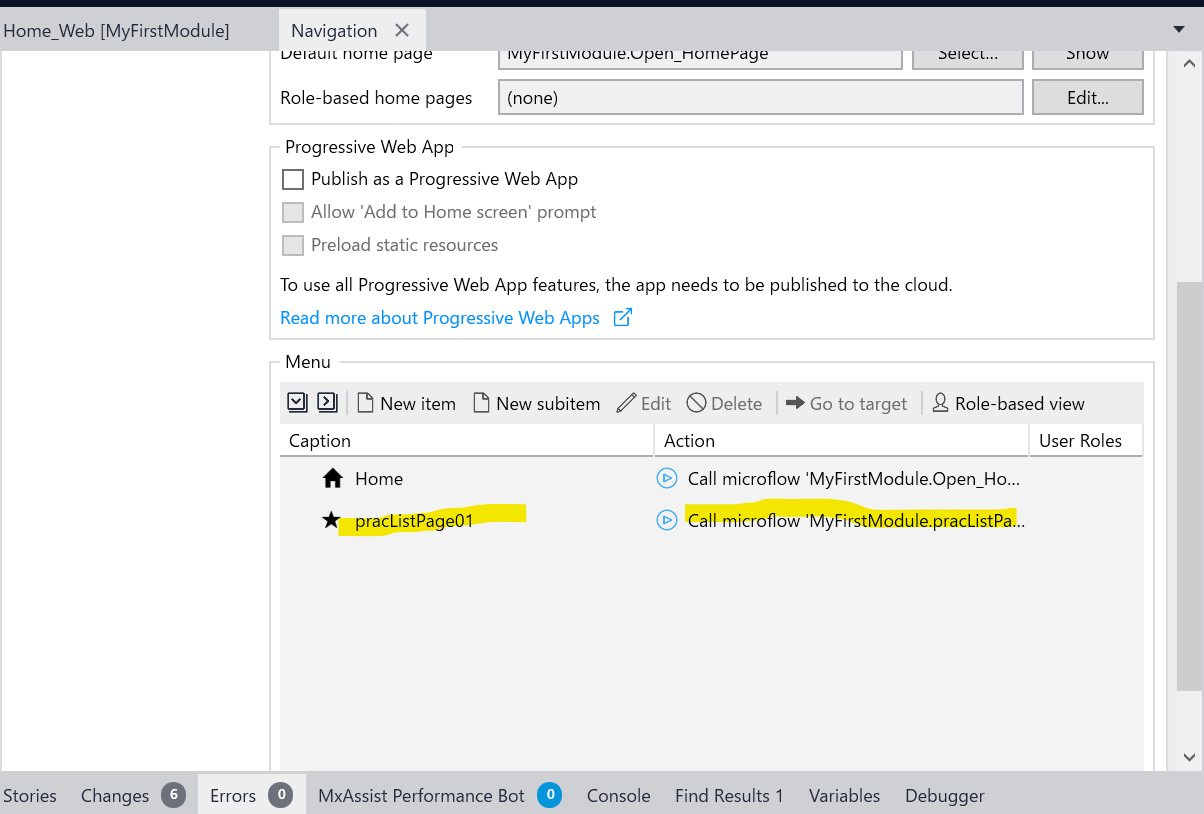Click vertical scrollbar down arrow

1189,757
